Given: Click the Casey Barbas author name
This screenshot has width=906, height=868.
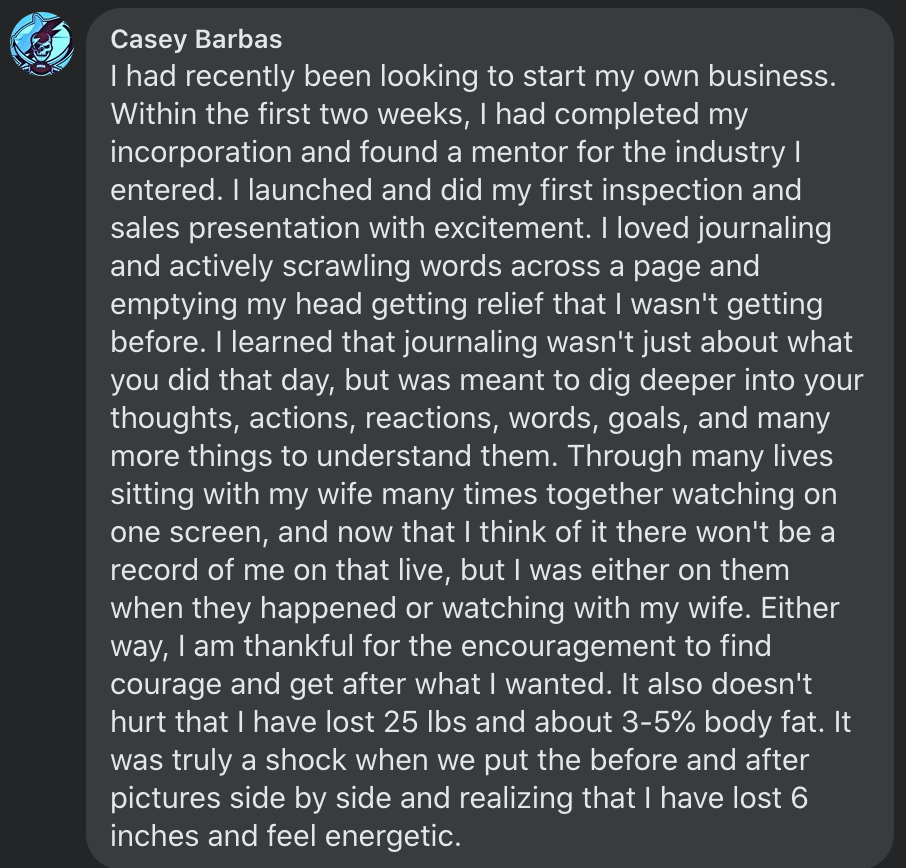Looking at the screenshot, I should 196,40.
